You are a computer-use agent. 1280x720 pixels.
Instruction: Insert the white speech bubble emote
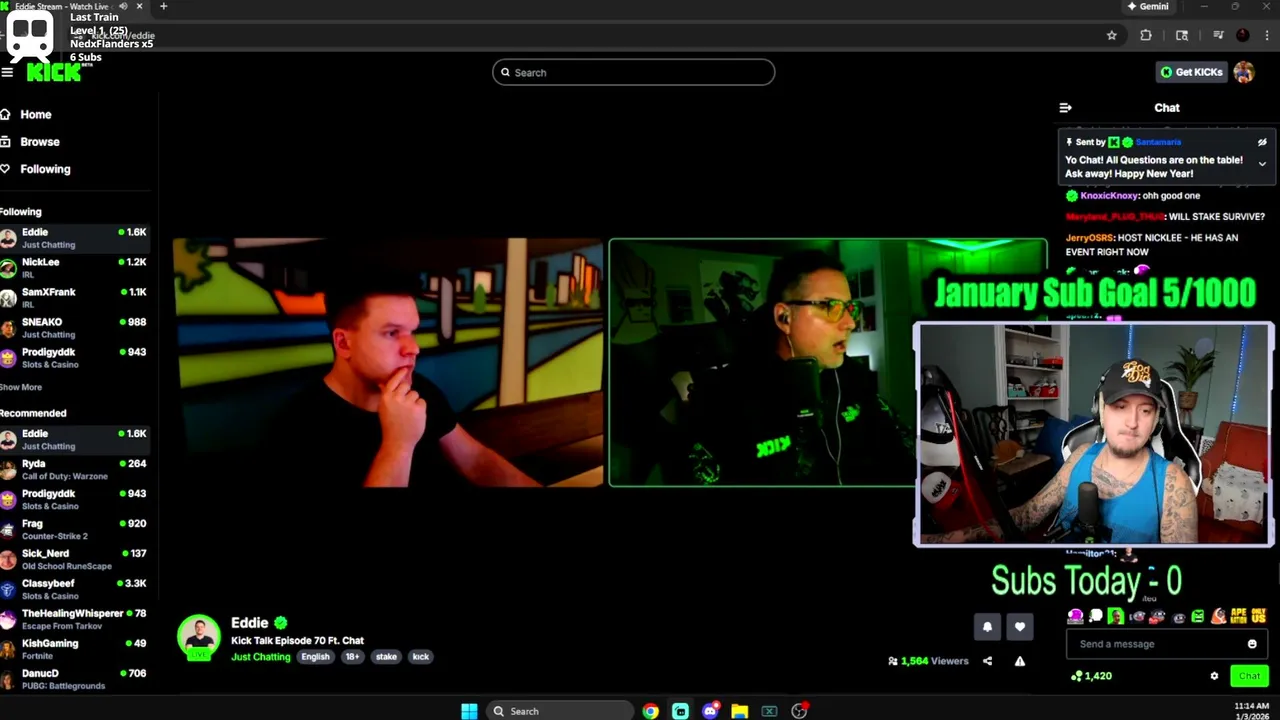(1095, 616)
